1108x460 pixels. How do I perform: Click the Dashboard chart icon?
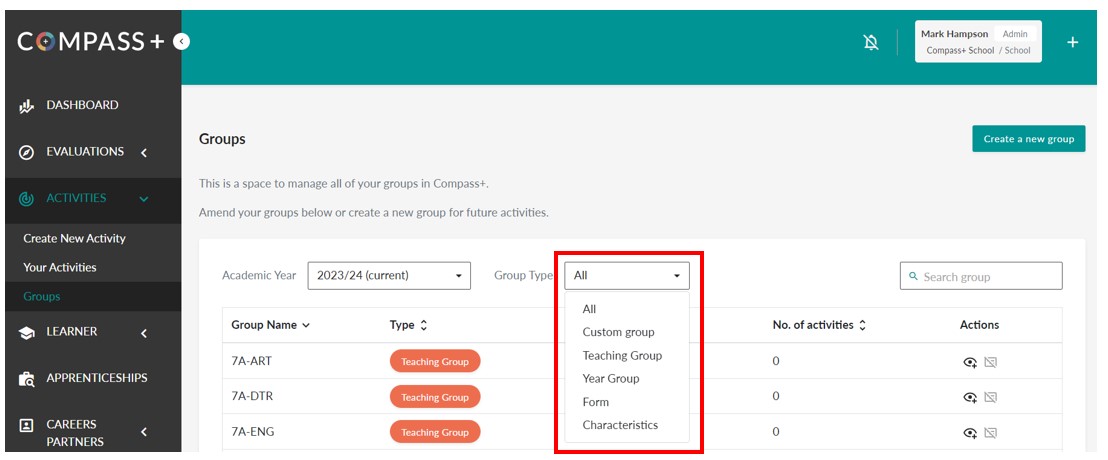(27, 106)
